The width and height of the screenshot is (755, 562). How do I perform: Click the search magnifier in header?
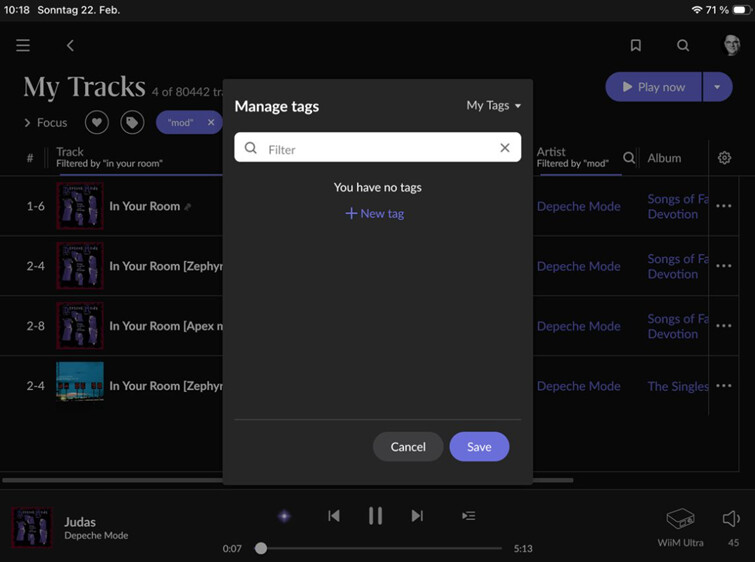(683, 45)
